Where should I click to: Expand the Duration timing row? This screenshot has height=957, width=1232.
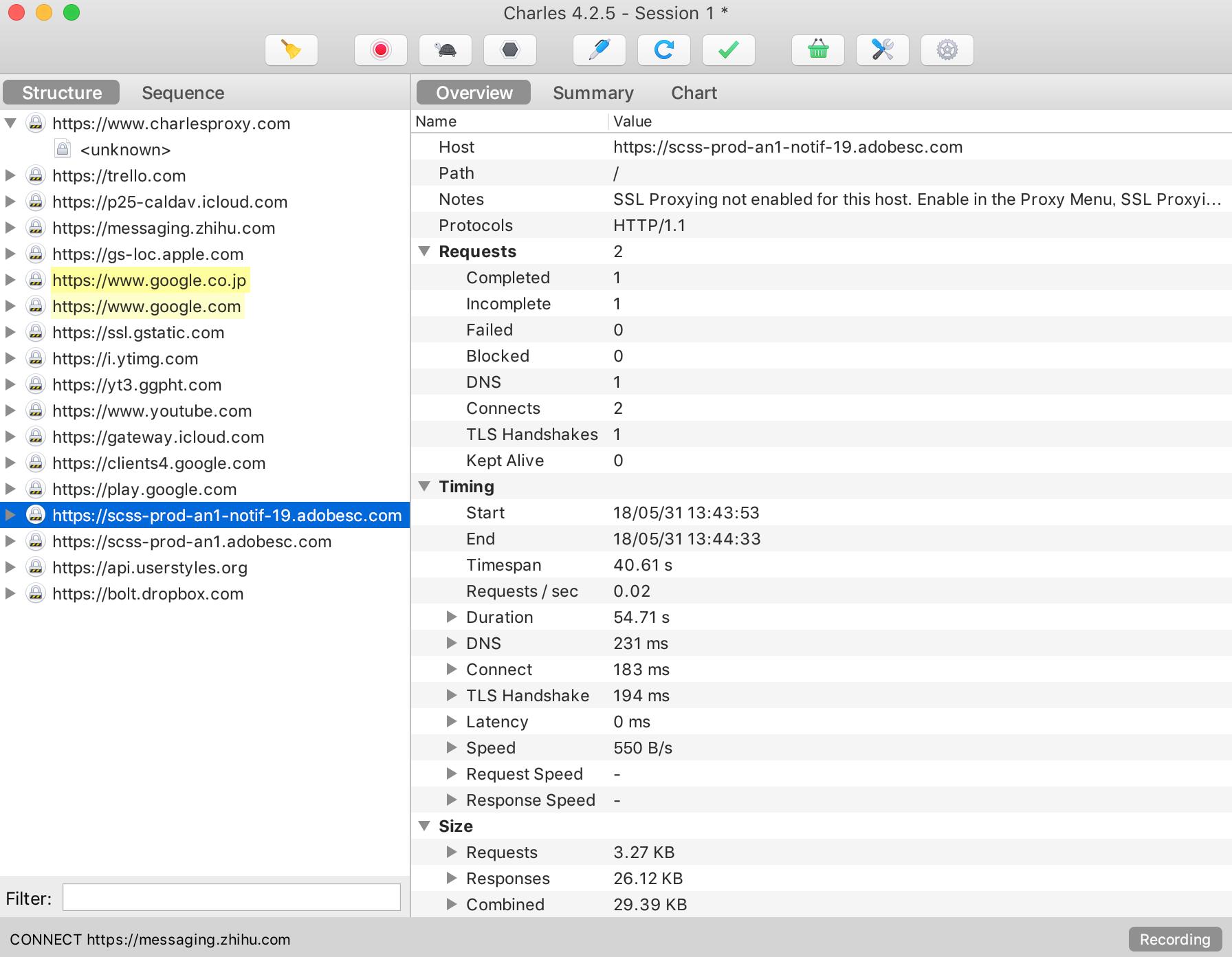coord(452,617)
